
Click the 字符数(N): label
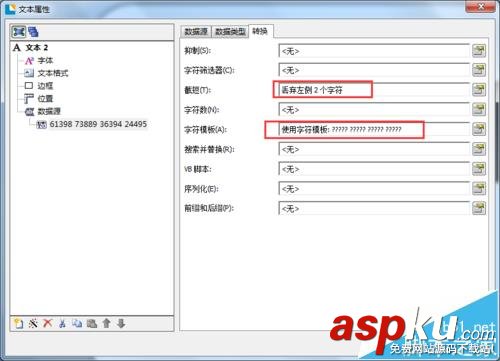[201, 109]
